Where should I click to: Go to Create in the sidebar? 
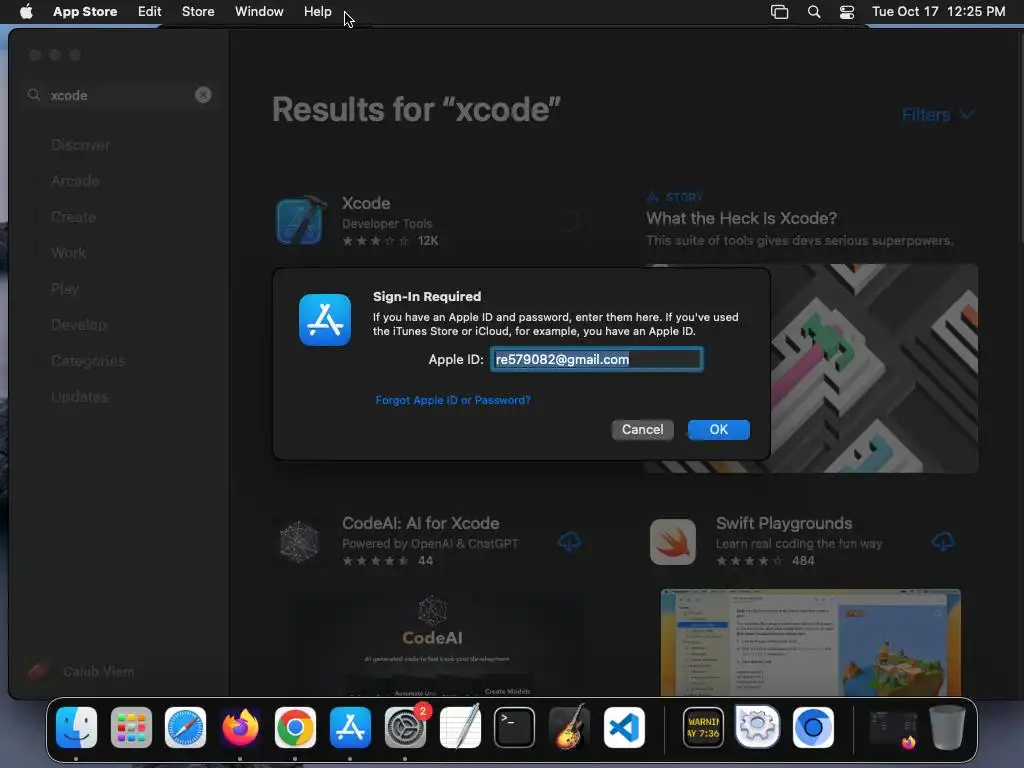coord(74,217)
